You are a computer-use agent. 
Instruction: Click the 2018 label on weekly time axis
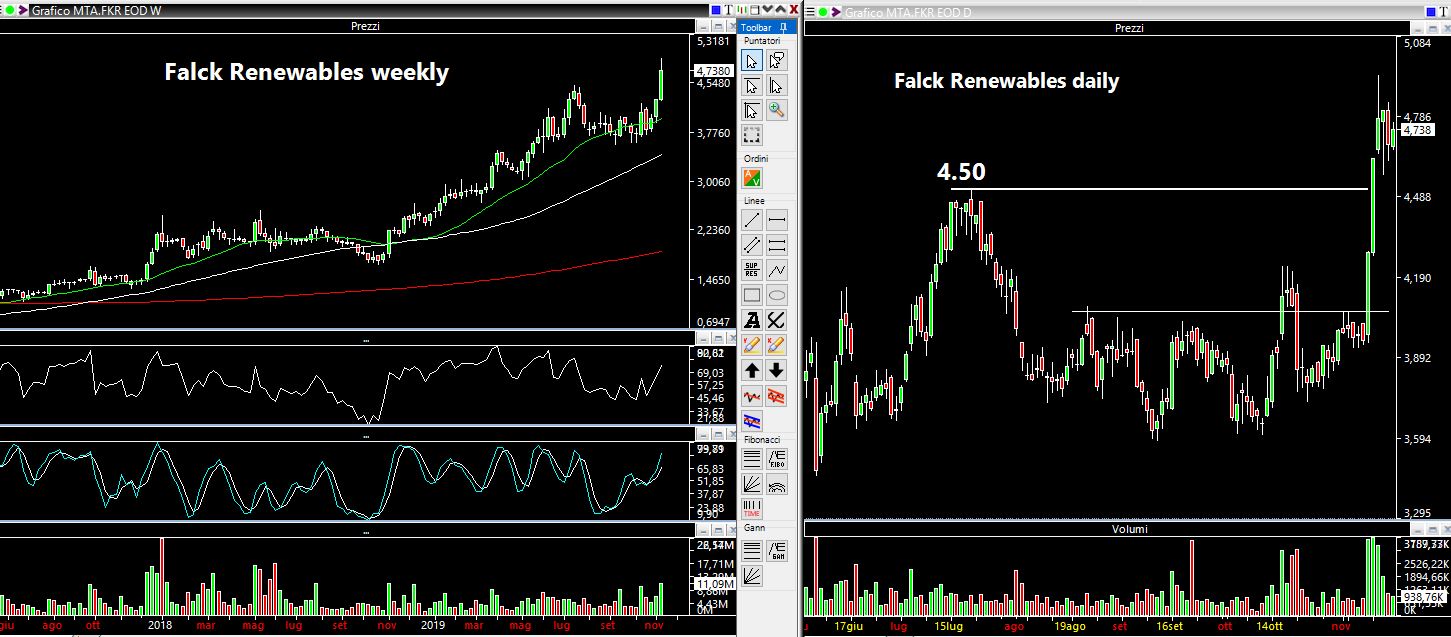[x=160, y=625]
